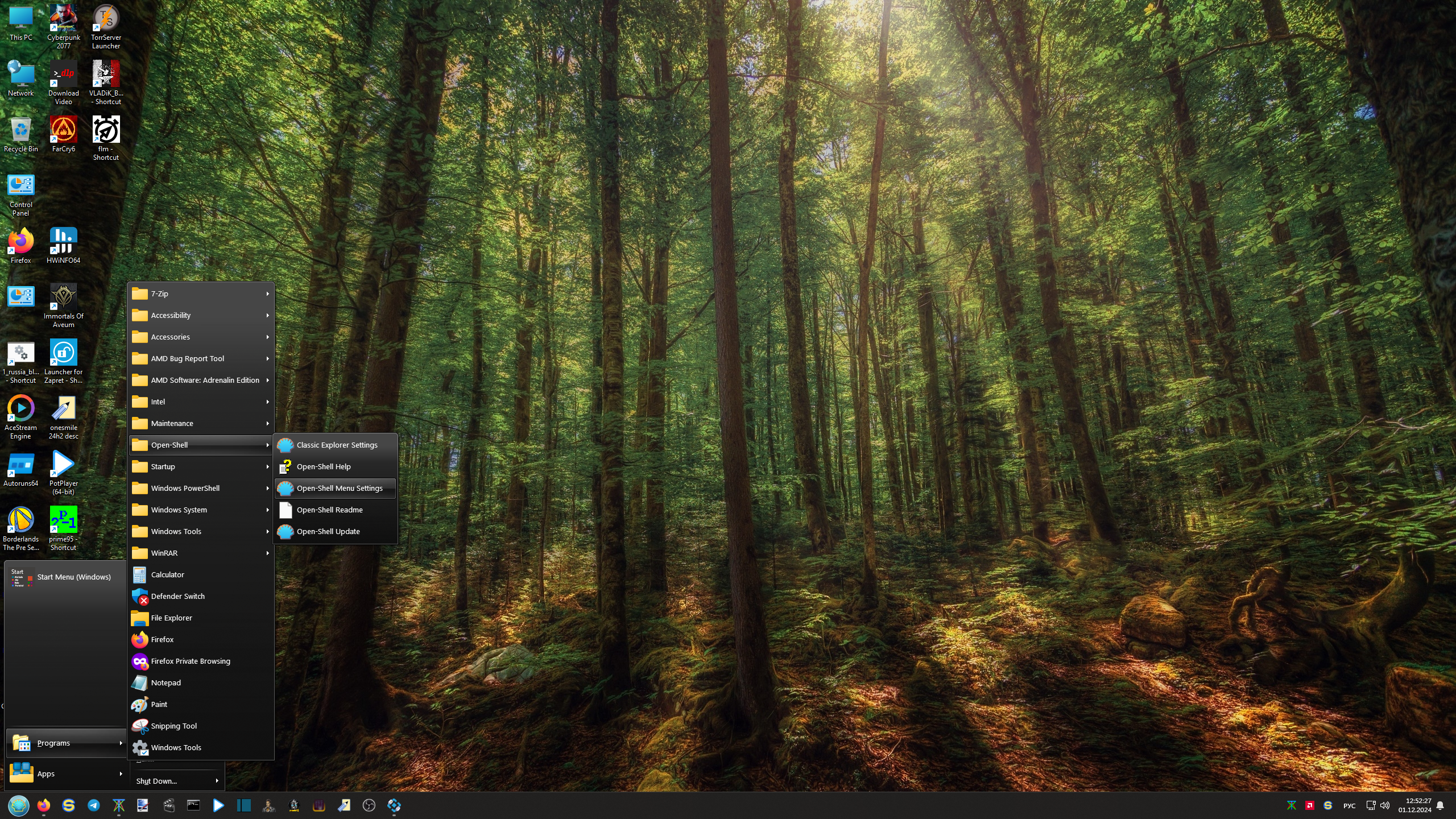Open Snipping Tool from the menu
The image size is (1456, 819).
(173, 726)
